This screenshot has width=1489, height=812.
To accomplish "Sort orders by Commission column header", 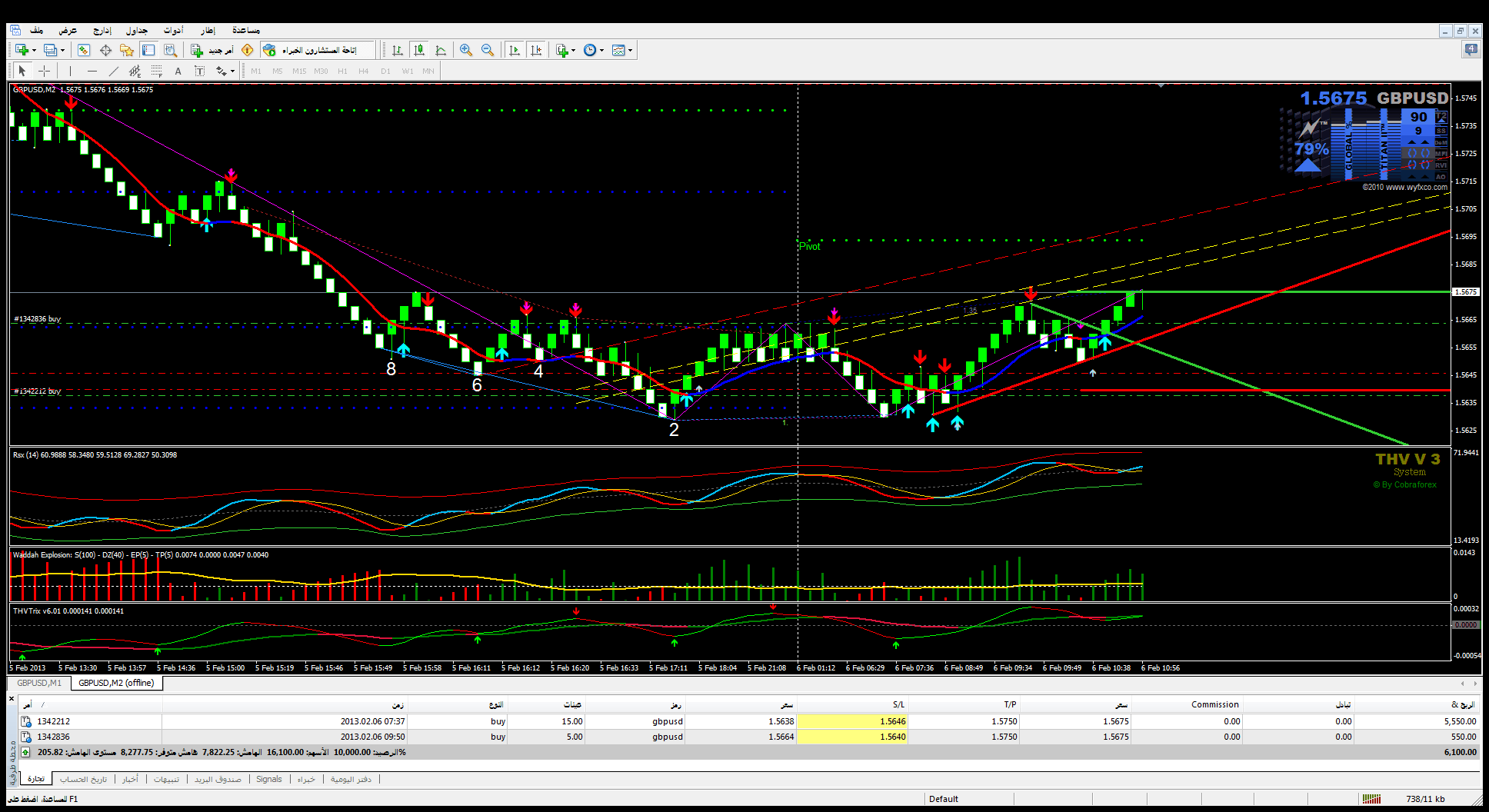I will [x=1188, y=704].
